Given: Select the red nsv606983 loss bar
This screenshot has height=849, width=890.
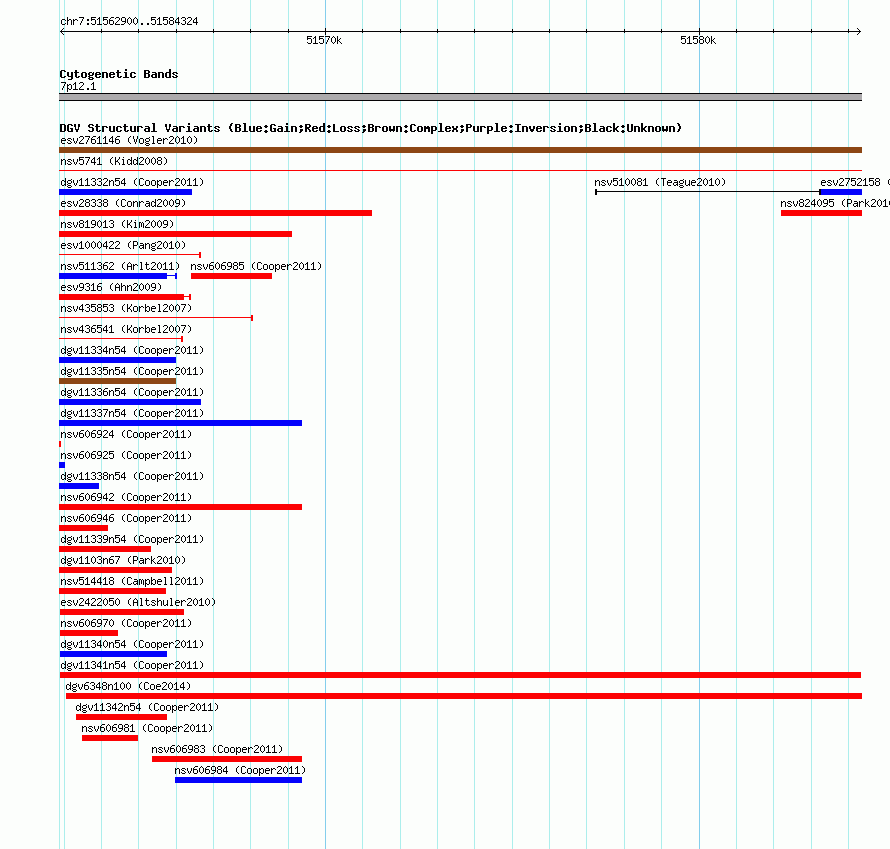Looking at the screenshot, I should [227, 759].
